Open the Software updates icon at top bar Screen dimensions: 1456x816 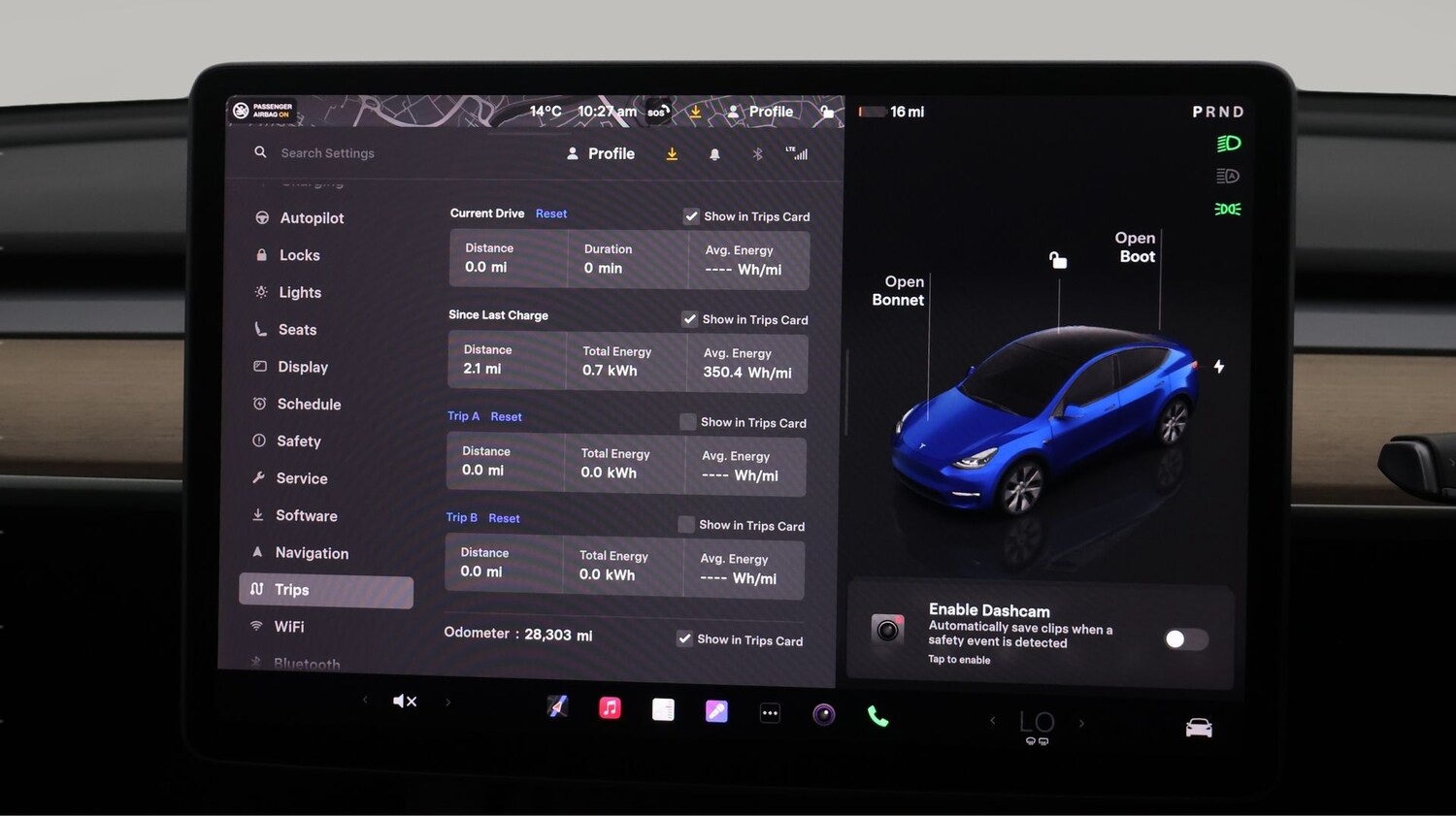(x=672, y=153)
